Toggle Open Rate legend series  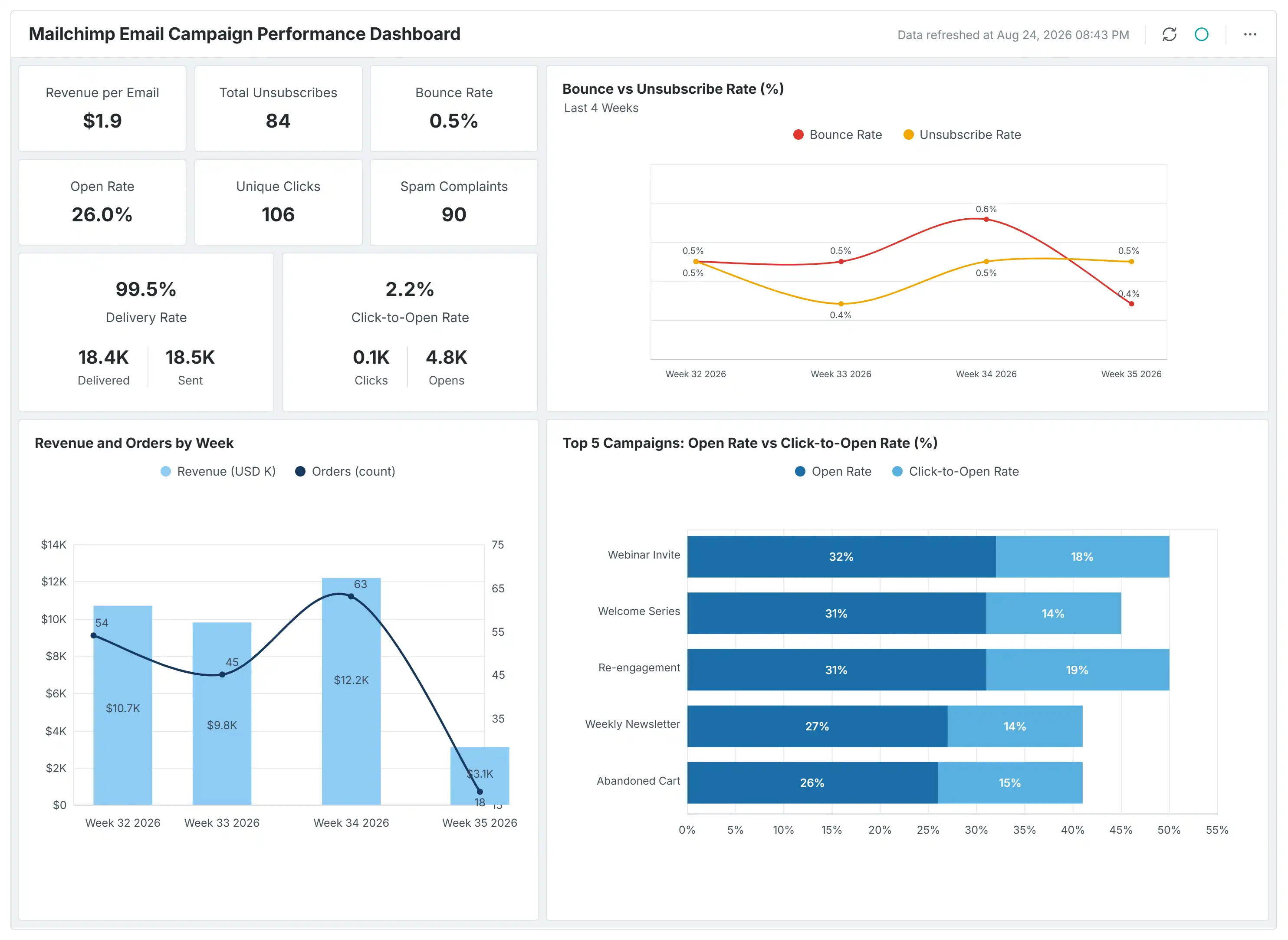point(834,472)
